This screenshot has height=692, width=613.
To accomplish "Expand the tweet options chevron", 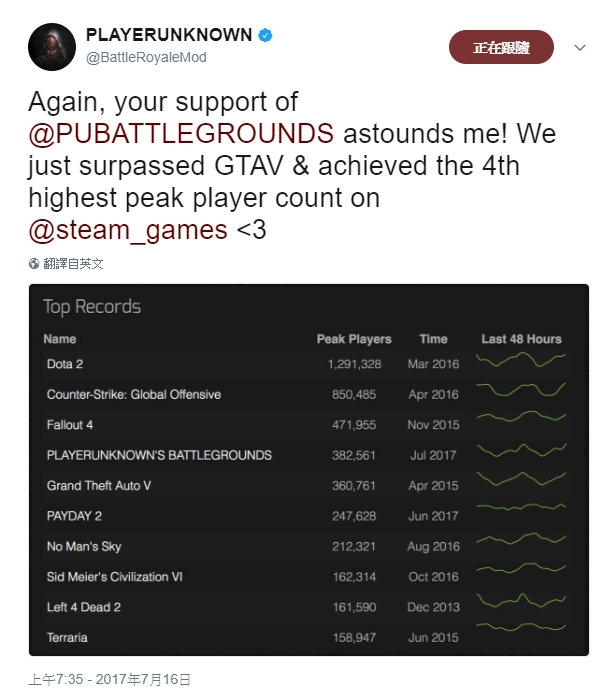I will coord(580,47).
